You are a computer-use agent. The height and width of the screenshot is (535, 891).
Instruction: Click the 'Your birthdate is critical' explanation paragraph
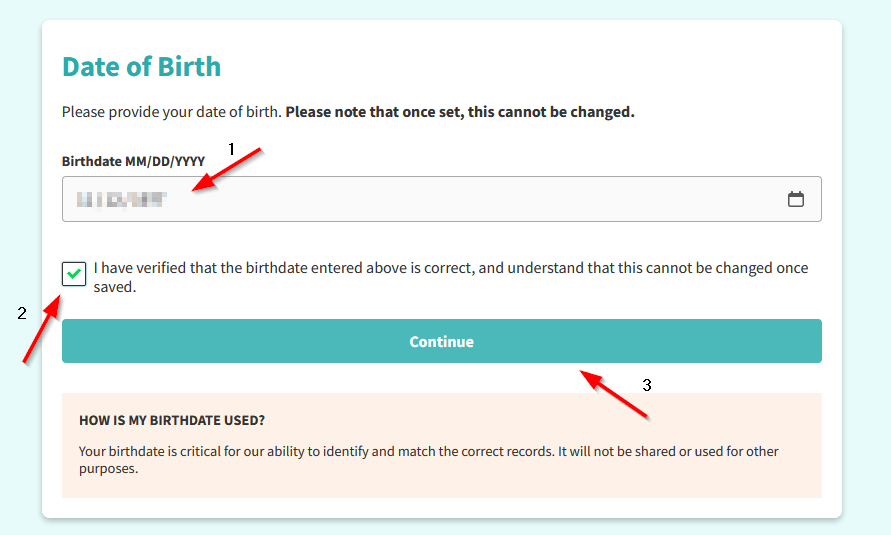(428, 460)
